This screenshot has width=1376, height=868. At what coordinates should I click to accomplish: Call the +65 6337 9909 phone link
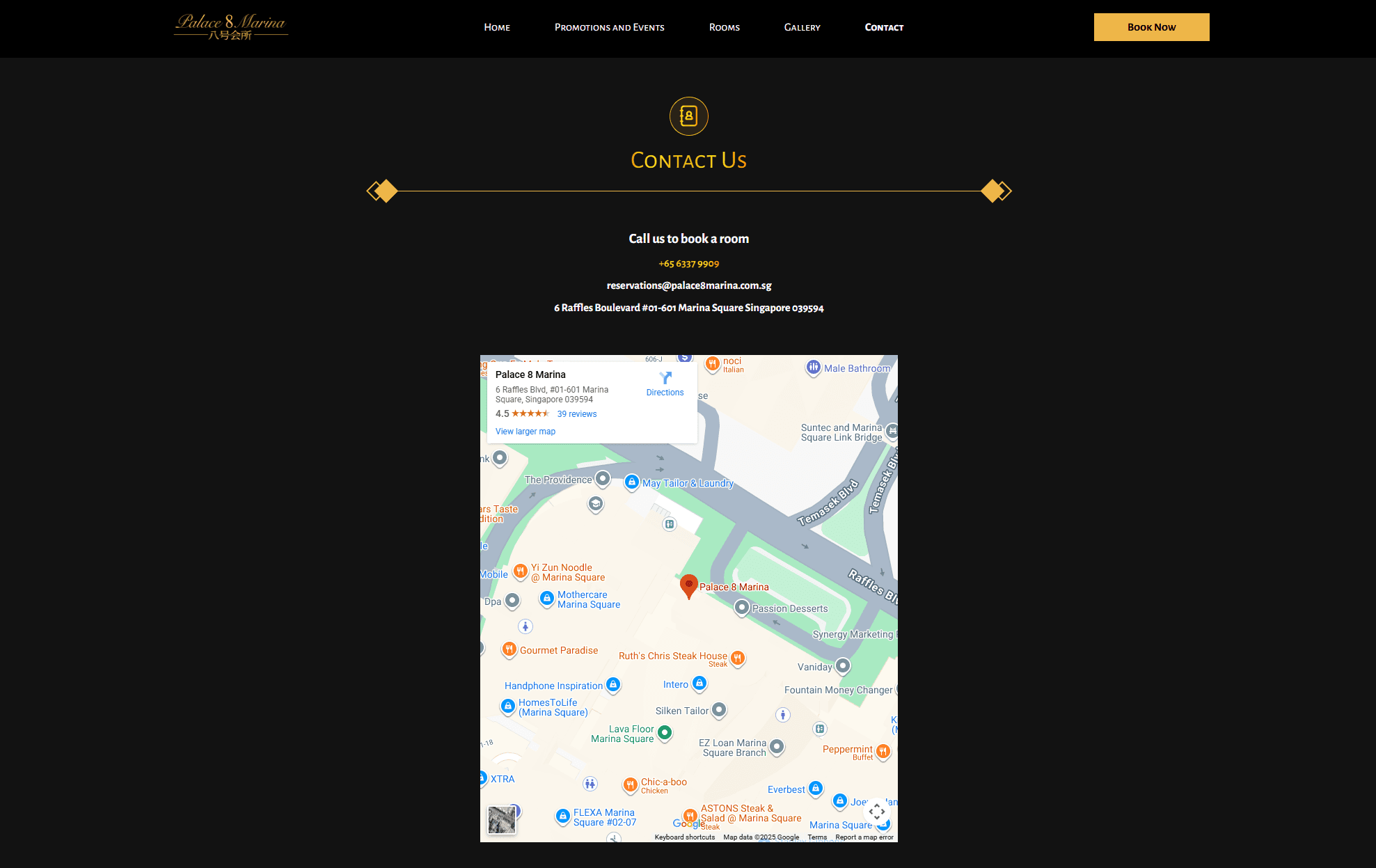[689, 264]
